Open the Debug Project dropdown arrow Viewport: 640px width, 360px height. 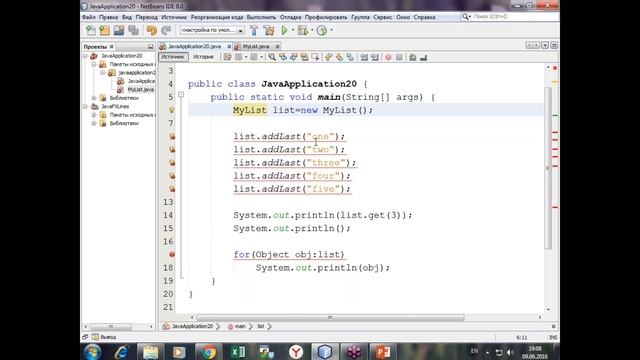[312, 30]
